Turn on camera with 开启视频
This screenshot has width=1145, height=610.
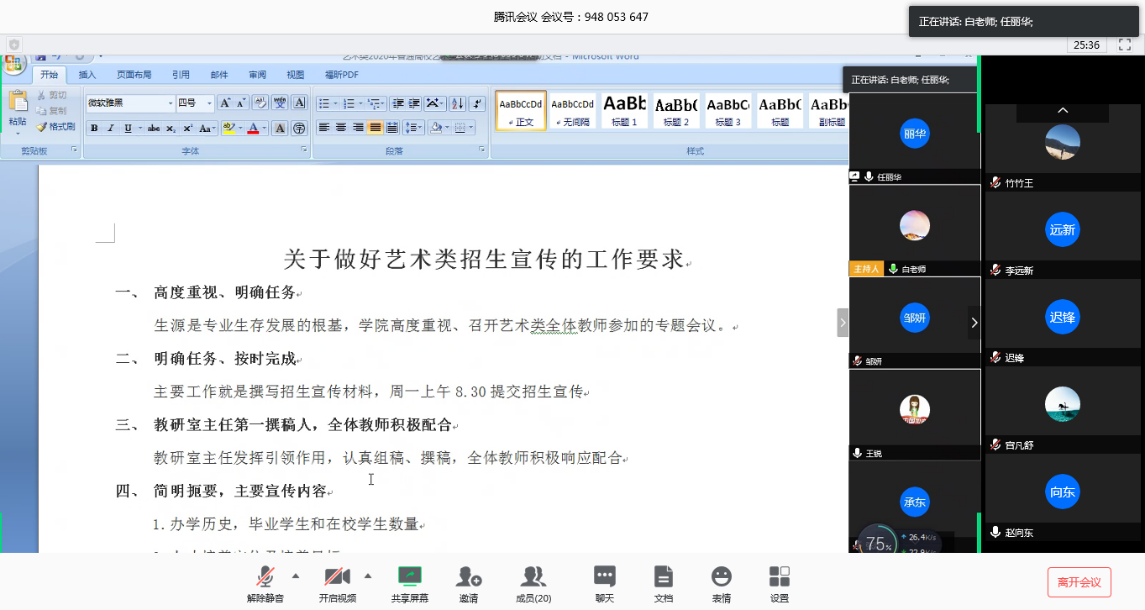337,577
